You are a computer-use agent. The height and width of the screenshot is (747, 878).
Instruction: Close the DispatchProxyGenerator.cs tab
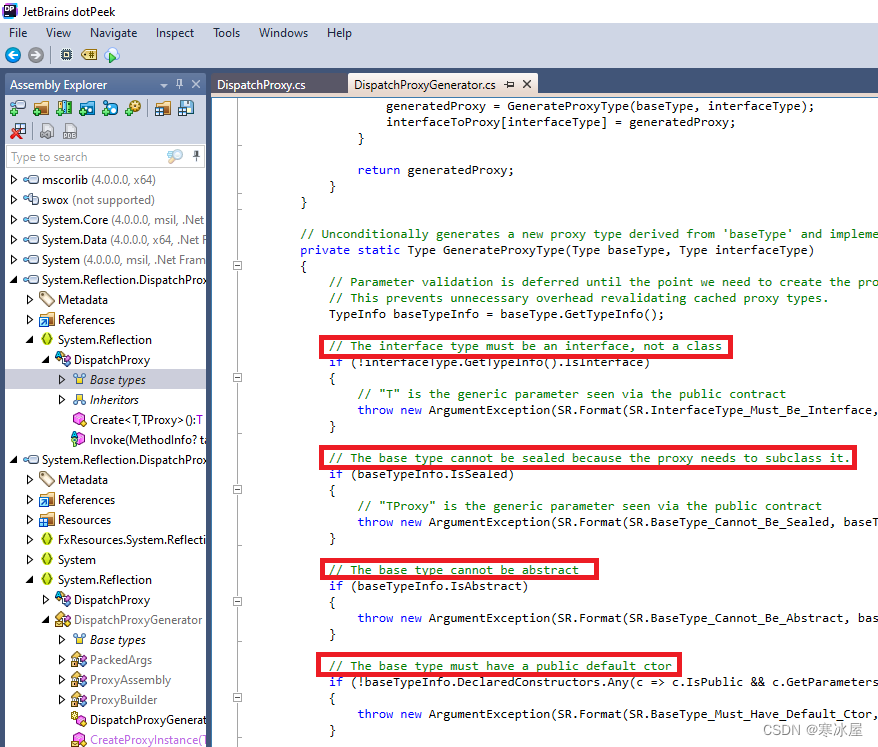(x=527, y=84)
